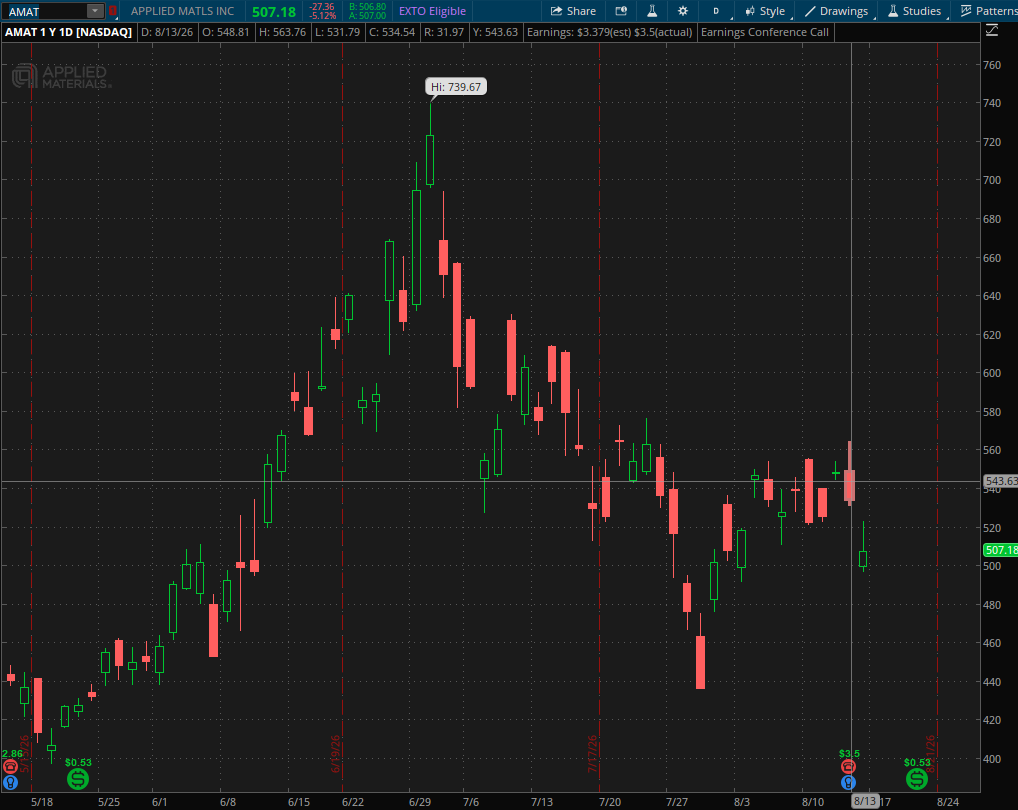Click the H: 563.76 high value readout
The width and height of the screenshot is (1018, 810).
(282, 32)
